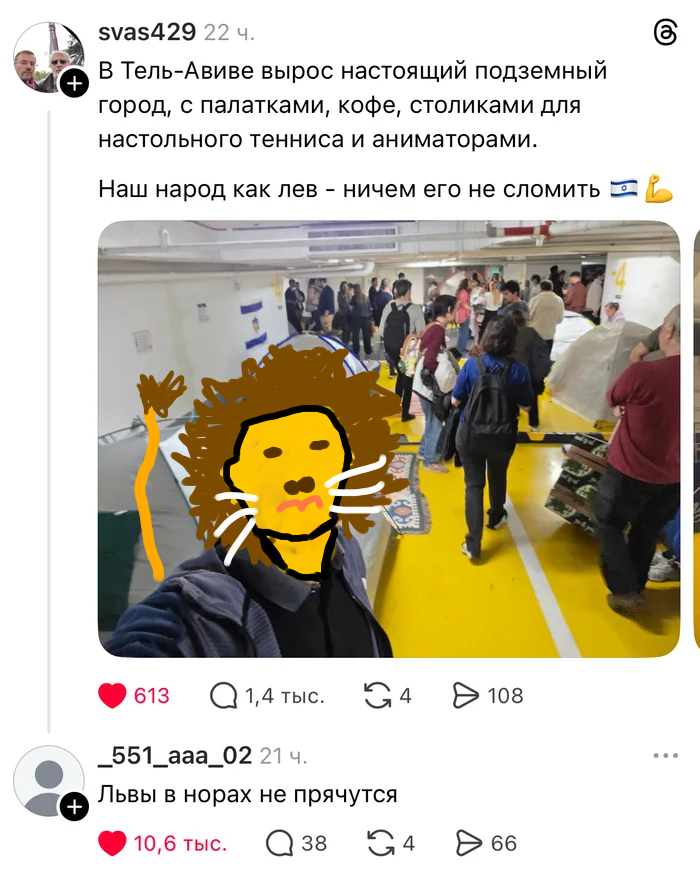Open the Threads logo icon

click(x=665, y=33)
